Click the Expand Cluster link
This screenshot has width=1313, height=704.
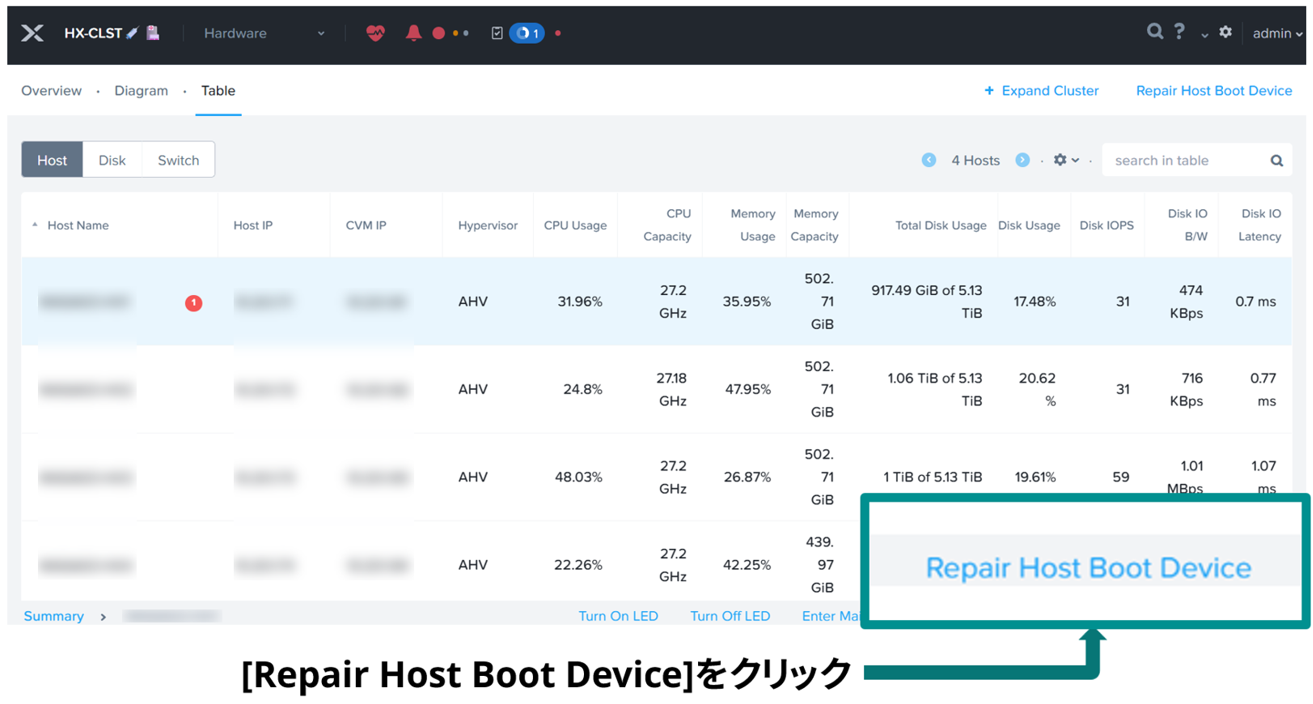coord(1041,91)
